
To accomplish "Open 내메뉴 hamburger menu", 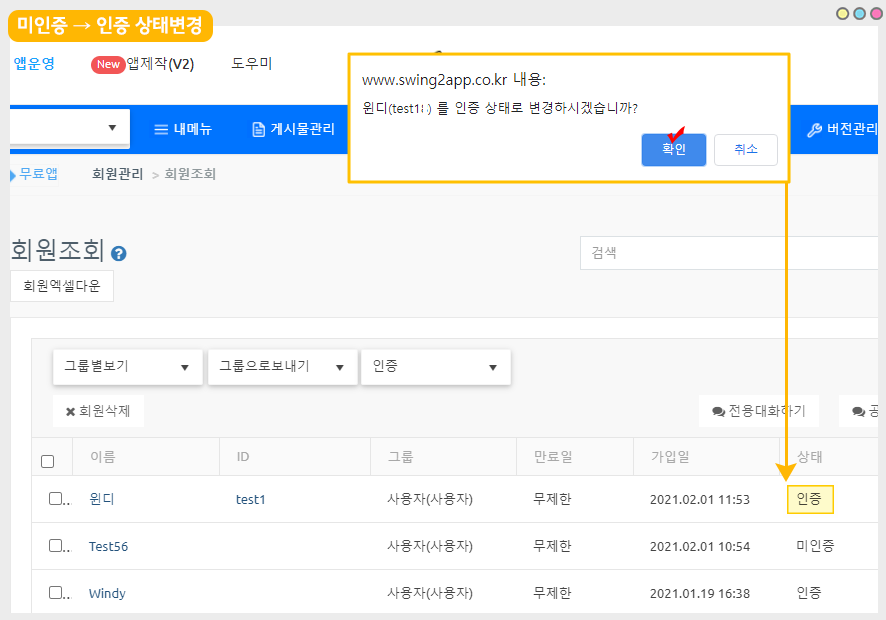I will point(183,129).
